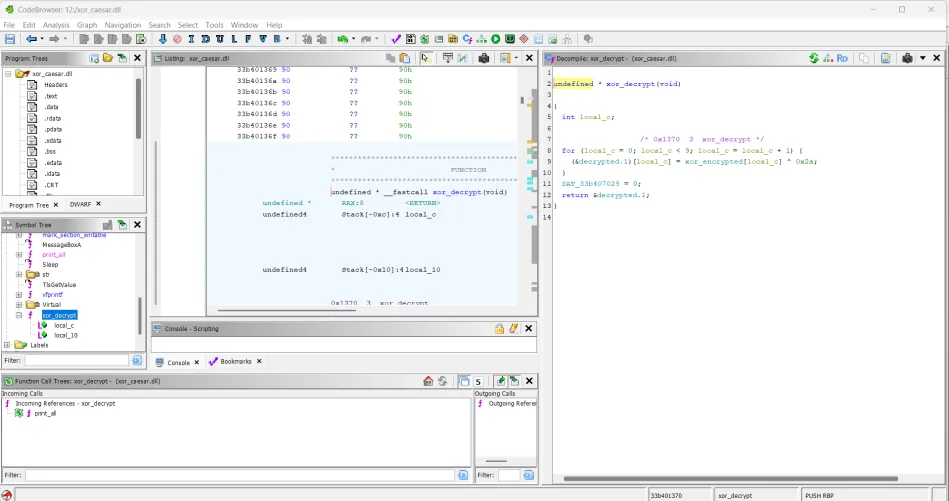The height and width of the screenshot is (501, 949).
Task: Open the Function Graph toolbar icon
Action: 482,39
